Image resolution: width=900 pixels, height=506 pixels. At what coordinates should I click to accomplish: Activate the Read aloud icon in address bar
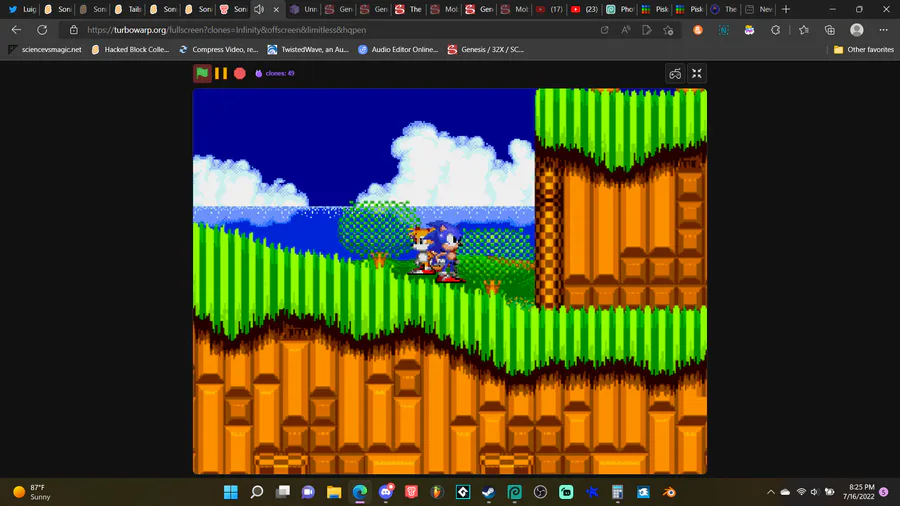tap(626, 30)
